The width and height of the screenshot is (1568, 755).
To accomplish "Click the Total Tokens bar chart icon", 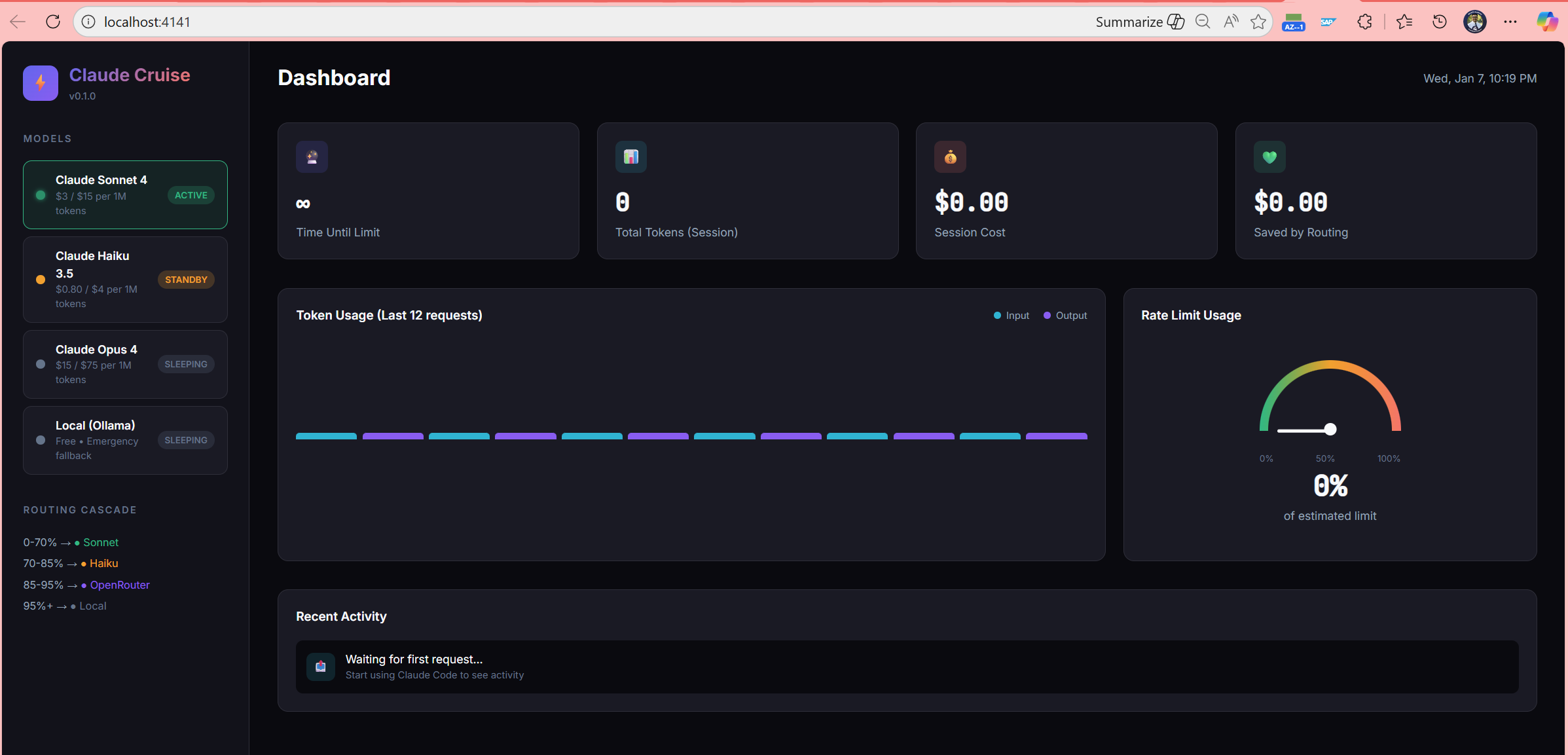I will click(631, 157).
